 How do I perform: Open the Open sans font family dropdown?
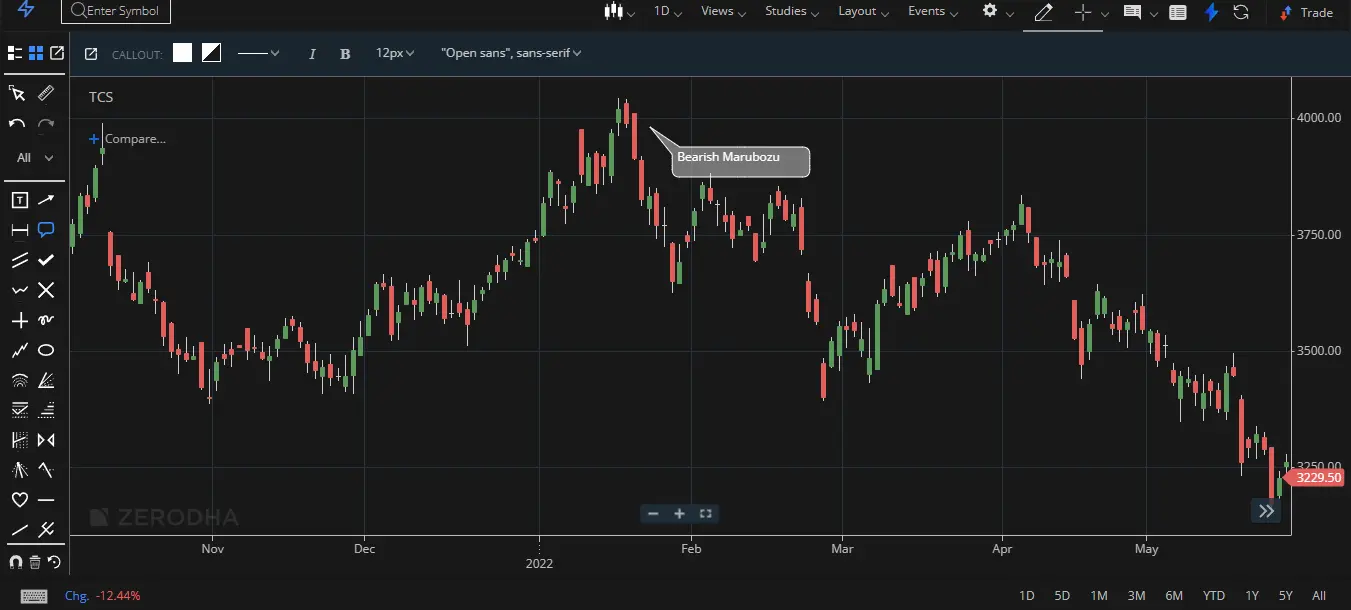511,53
